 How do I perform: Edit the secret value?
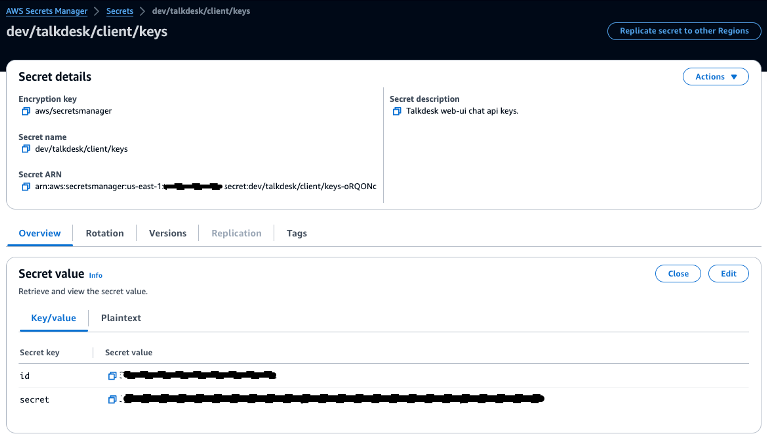click(728, 274)
